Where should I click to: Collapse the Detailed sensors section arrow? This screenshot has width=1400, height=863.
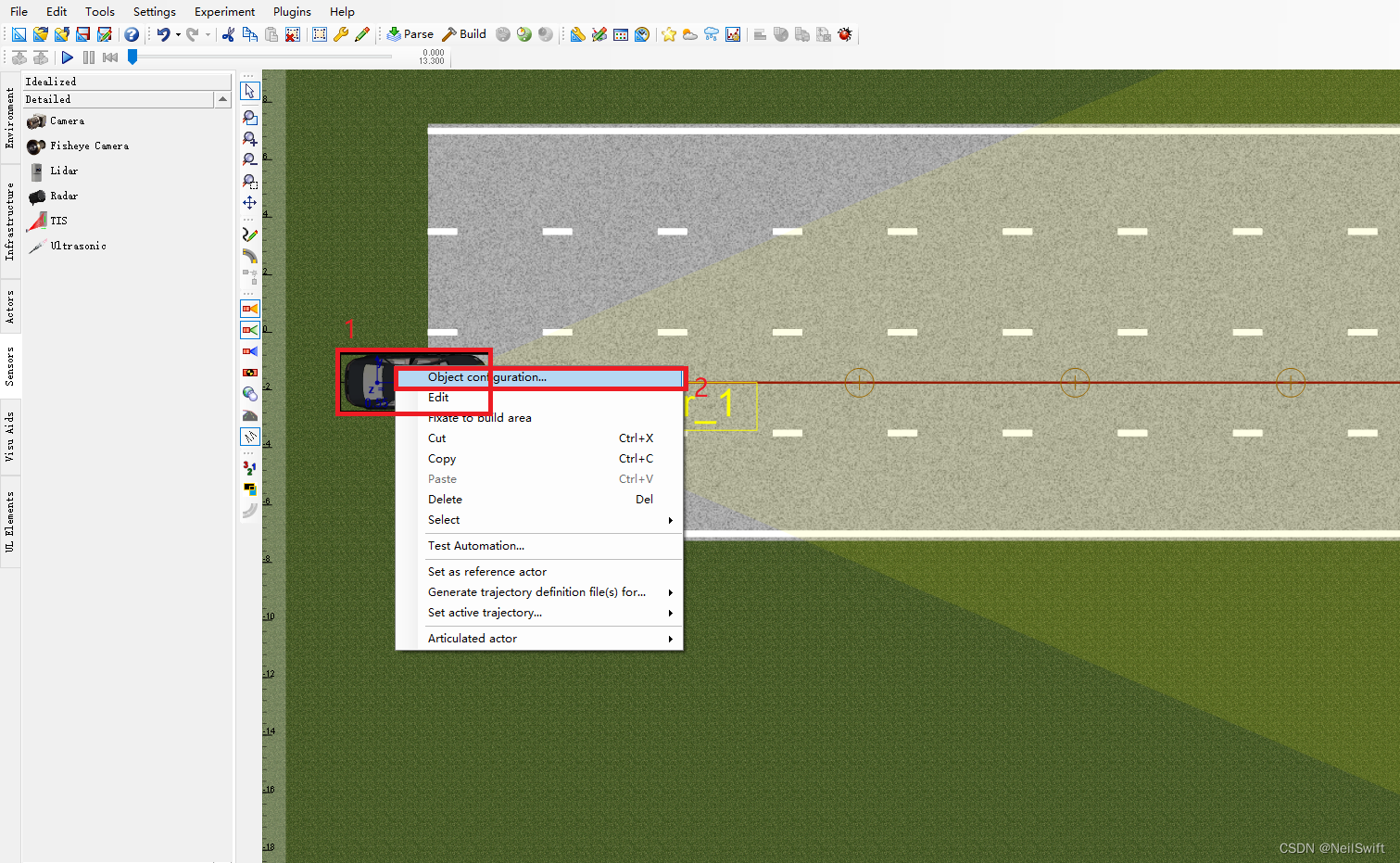coord(222,99)
